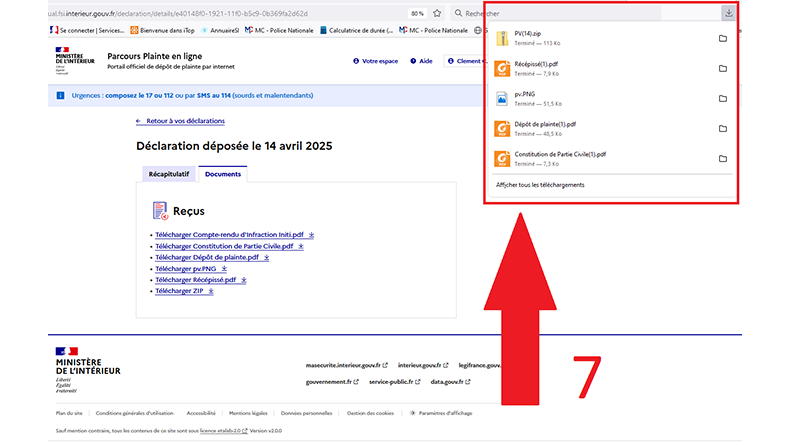Click the Reçus documents icon
791x445 pixels.
[160, 211]
